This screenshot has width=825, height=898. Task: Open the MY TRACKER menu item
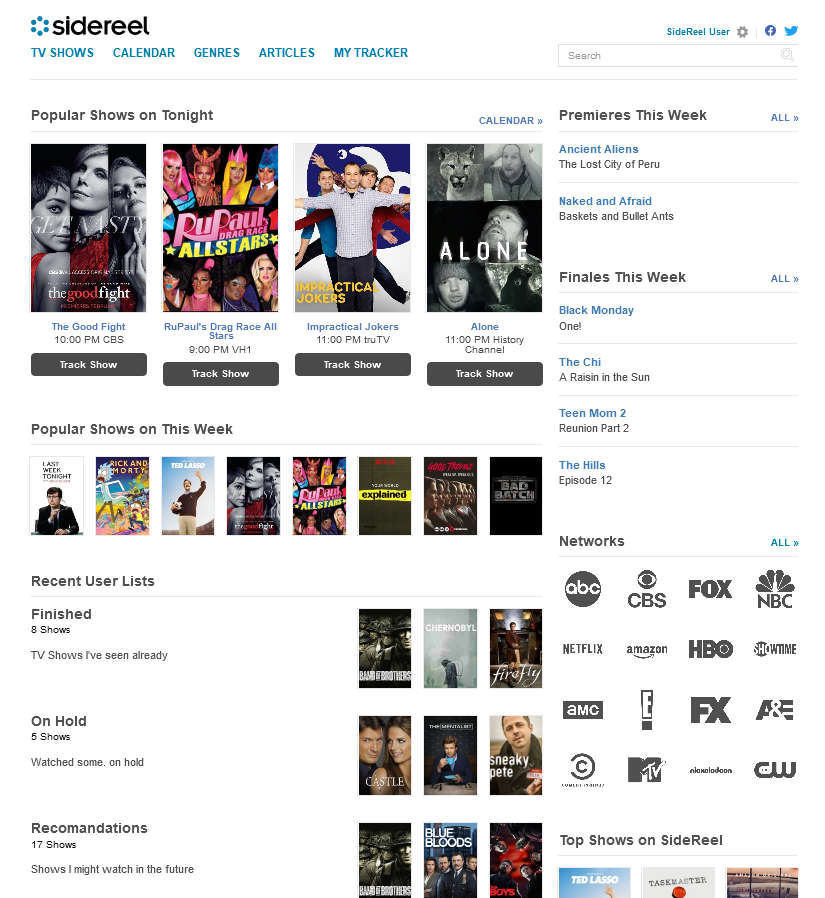[371, 53]
